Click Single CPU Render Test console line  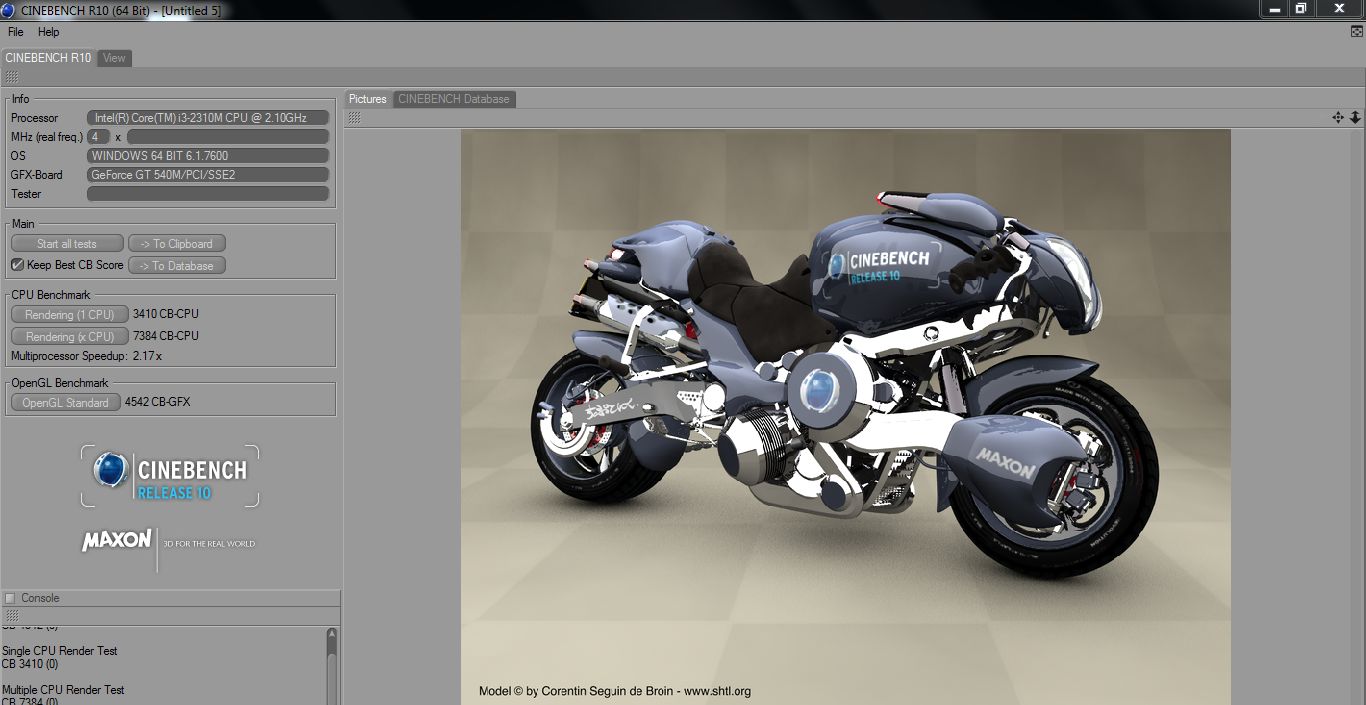click(x=60, y=651)
